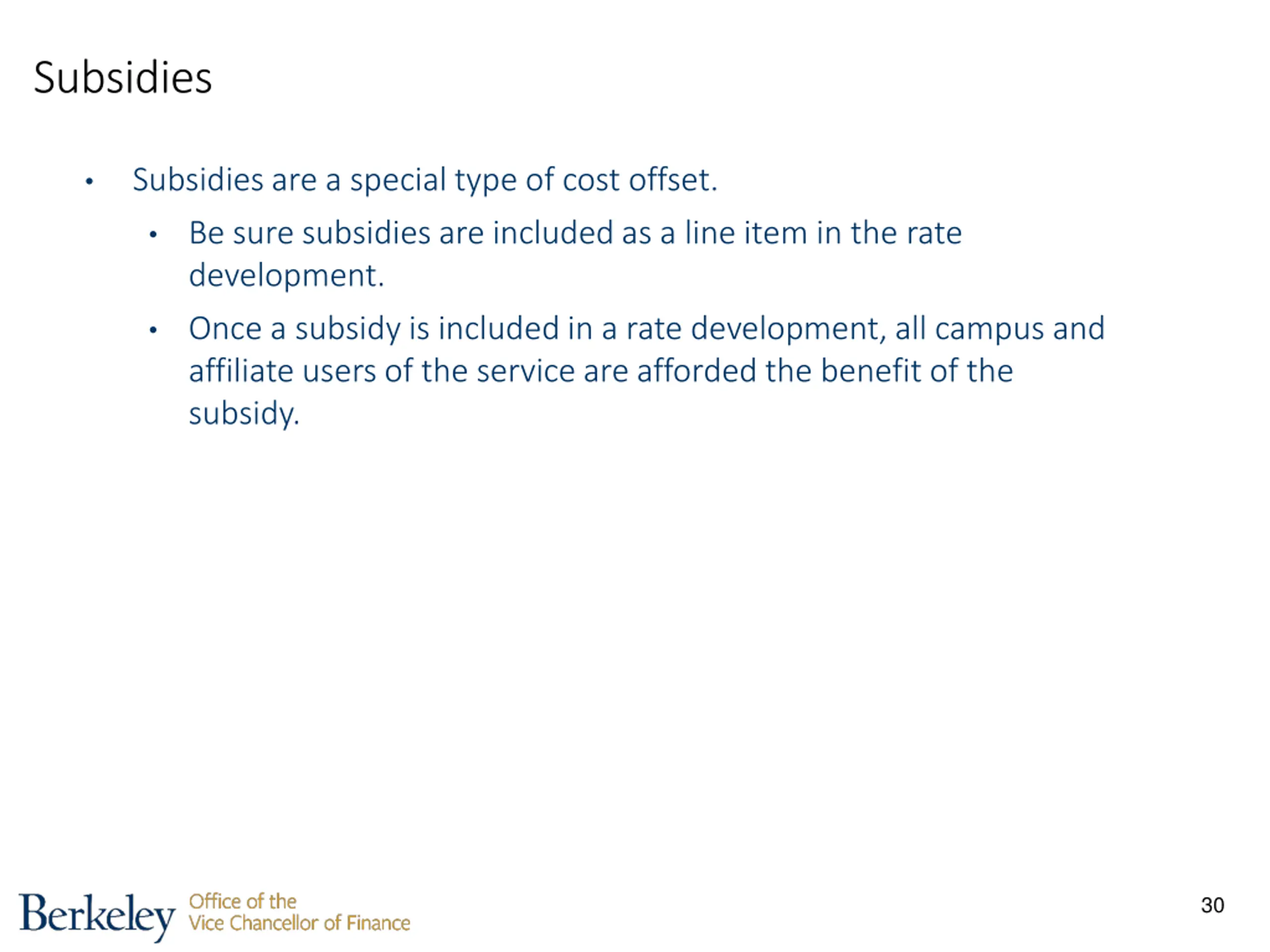The height and width of the screenshot is (952, 1270).
Task: Click the bullet before 'Once a subsidy'
Action: pos(153,330)
